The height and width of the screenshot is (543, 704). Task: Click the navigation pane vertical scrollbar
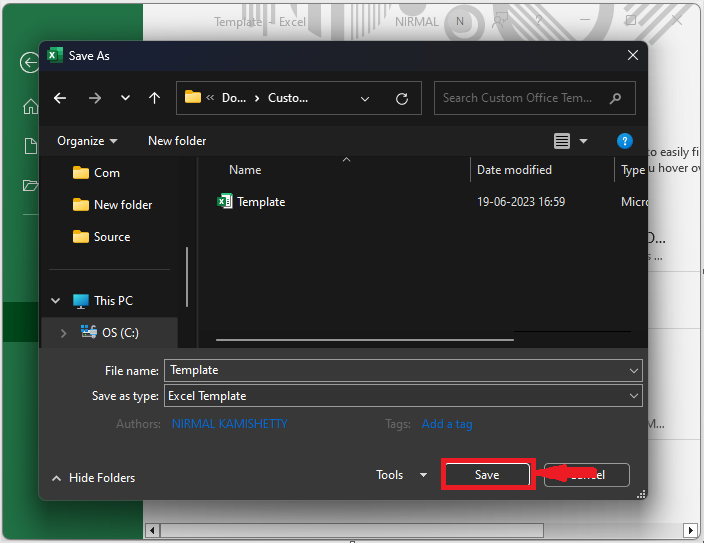187,277
